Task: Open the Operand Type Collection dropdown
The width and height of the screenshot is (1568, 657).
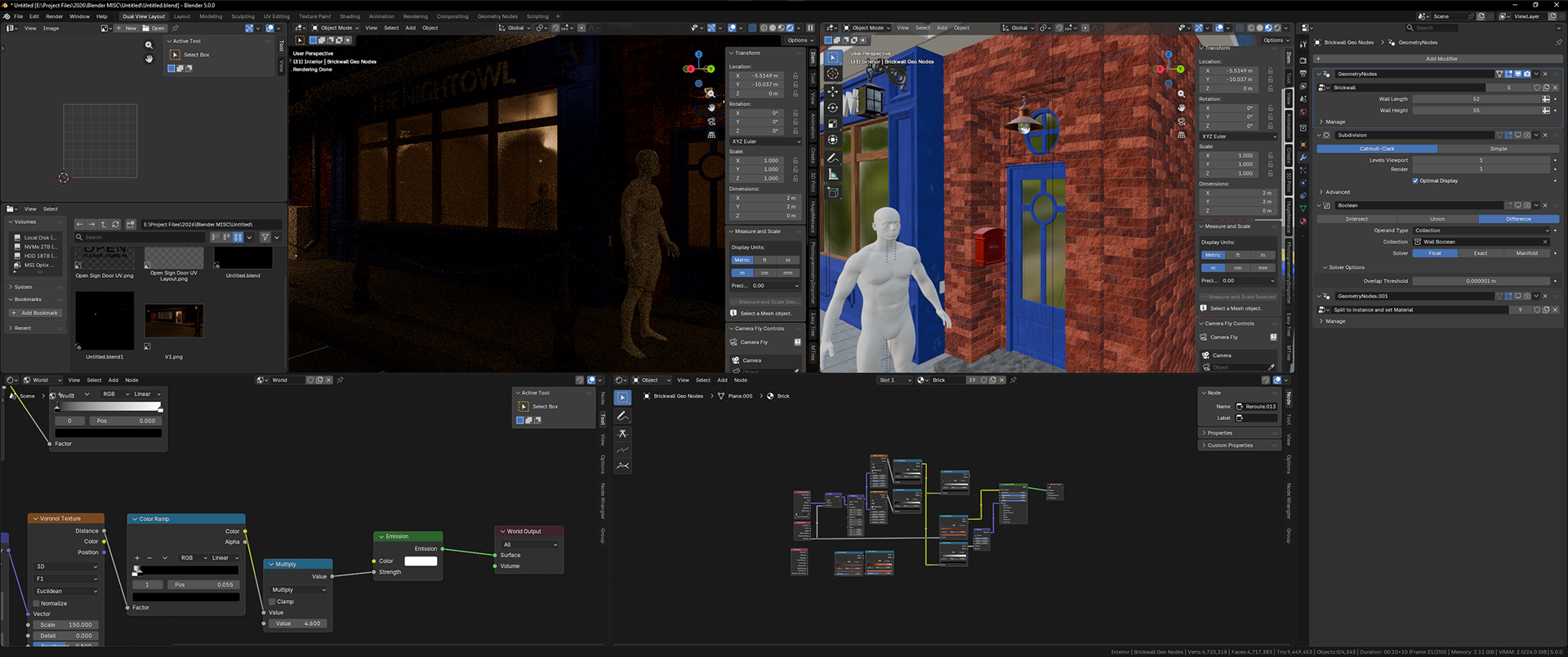Action: [1481, 230]
